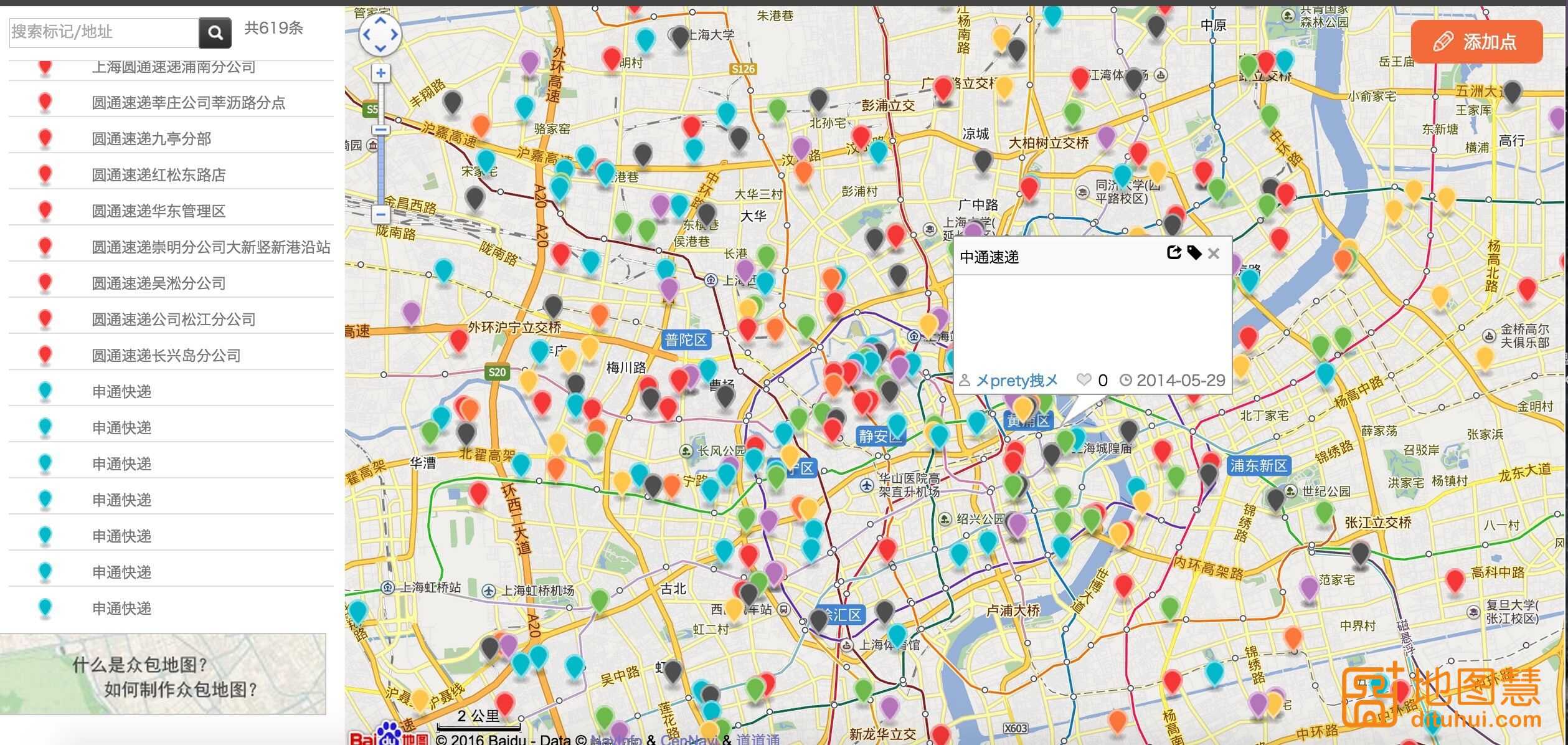
Task: Zoom out with the bottom minus button
Action: [381, 215]
